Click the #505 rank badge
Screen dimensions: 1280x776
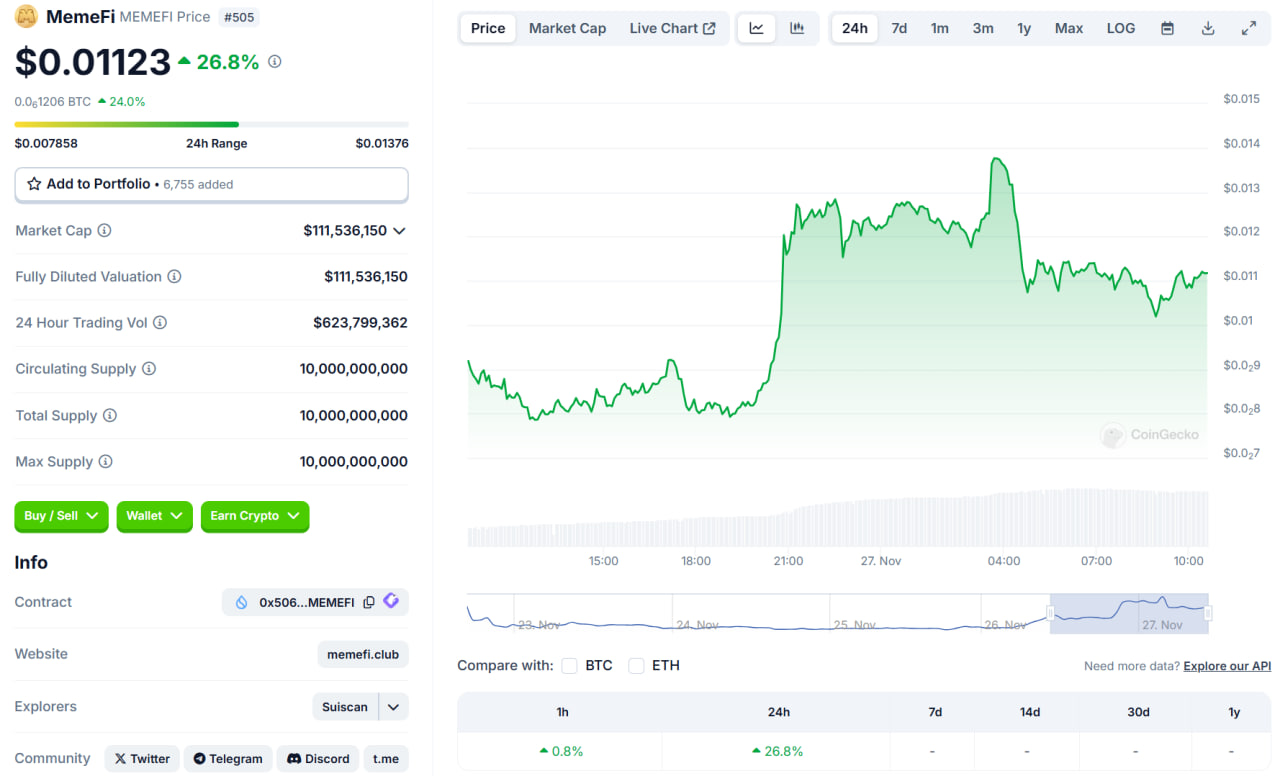pyautogui.click(x=238, y=17)
